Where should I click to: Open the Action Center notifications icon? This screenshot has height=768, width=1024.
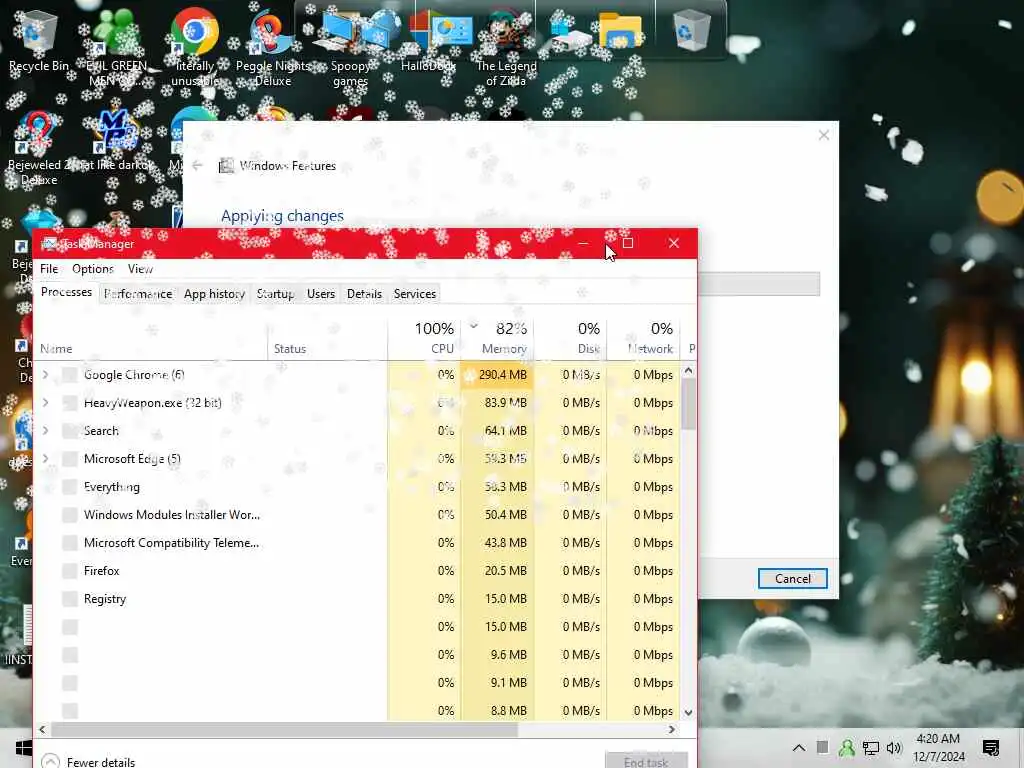[991, 748]
